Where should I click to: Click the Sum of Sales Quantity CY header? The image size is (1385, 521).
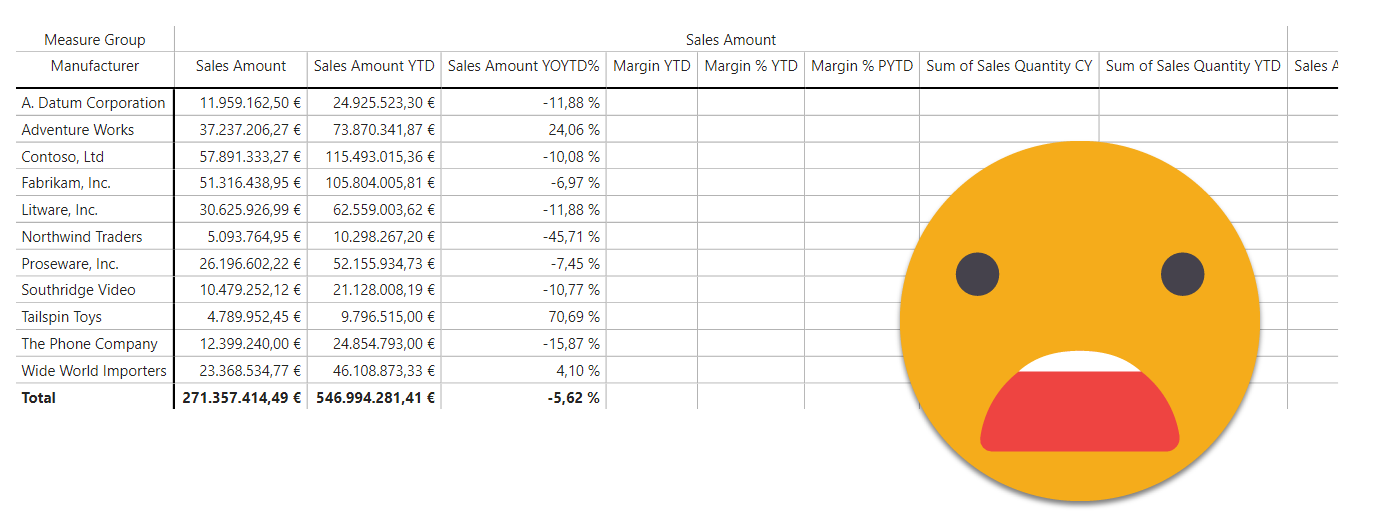coord(1009,66)
